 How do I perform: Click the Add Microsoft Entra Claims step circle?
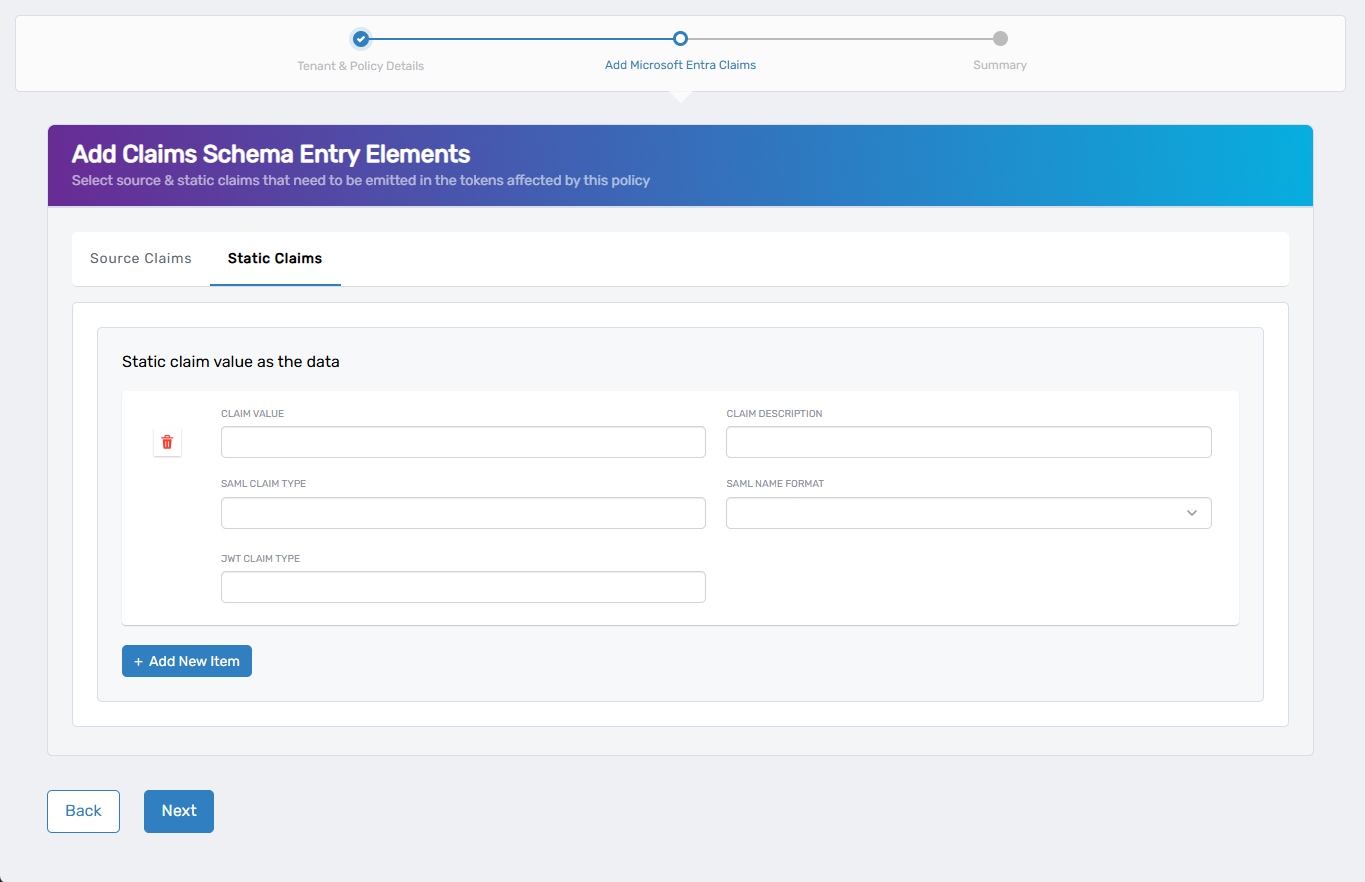(x=680, y=39)
